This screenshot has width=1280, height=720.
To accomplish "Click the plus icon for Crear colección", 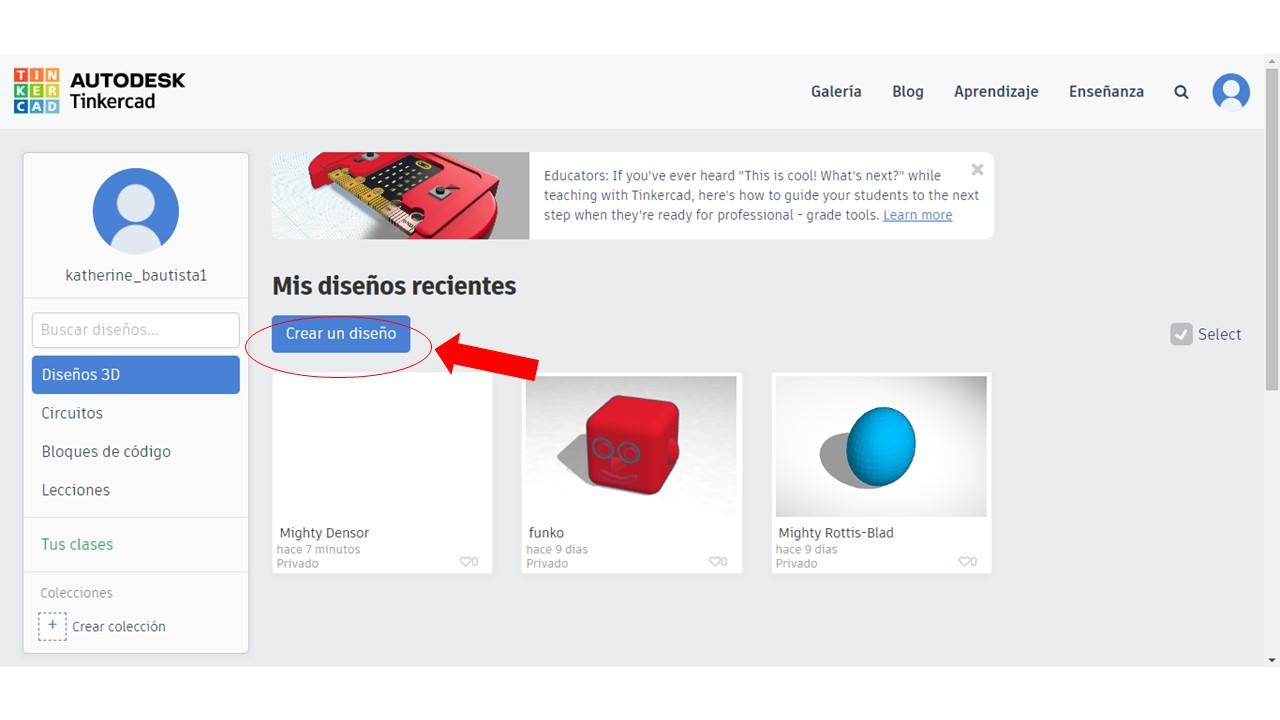I will coord(53,626).
